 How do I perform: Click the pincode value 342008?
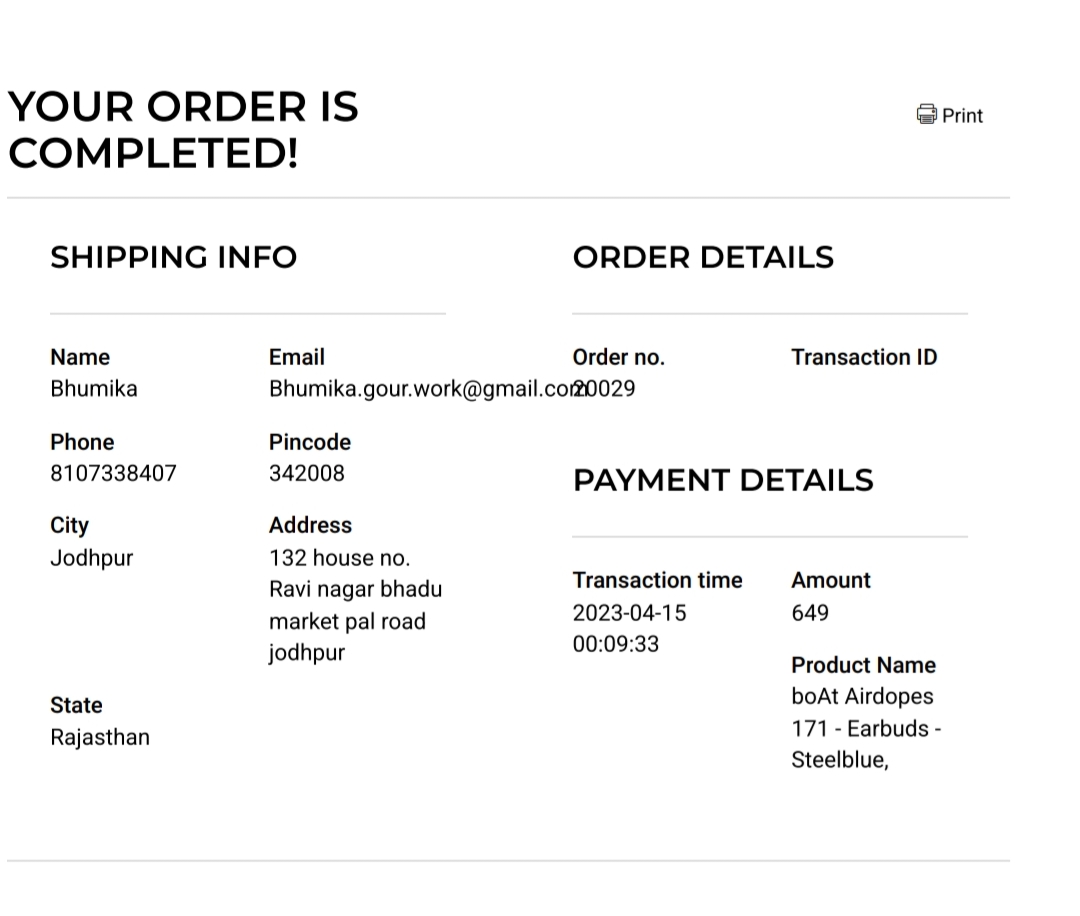coord(306,473)
